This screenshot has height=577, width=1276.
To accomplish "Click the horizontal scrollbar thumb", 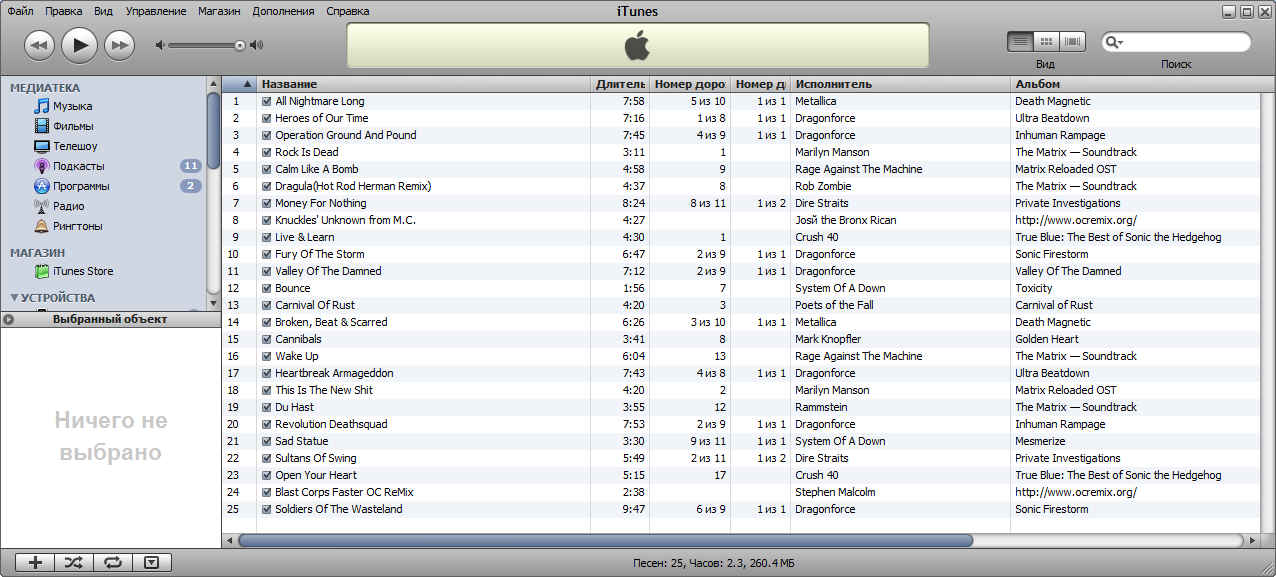I will (605, 540).
